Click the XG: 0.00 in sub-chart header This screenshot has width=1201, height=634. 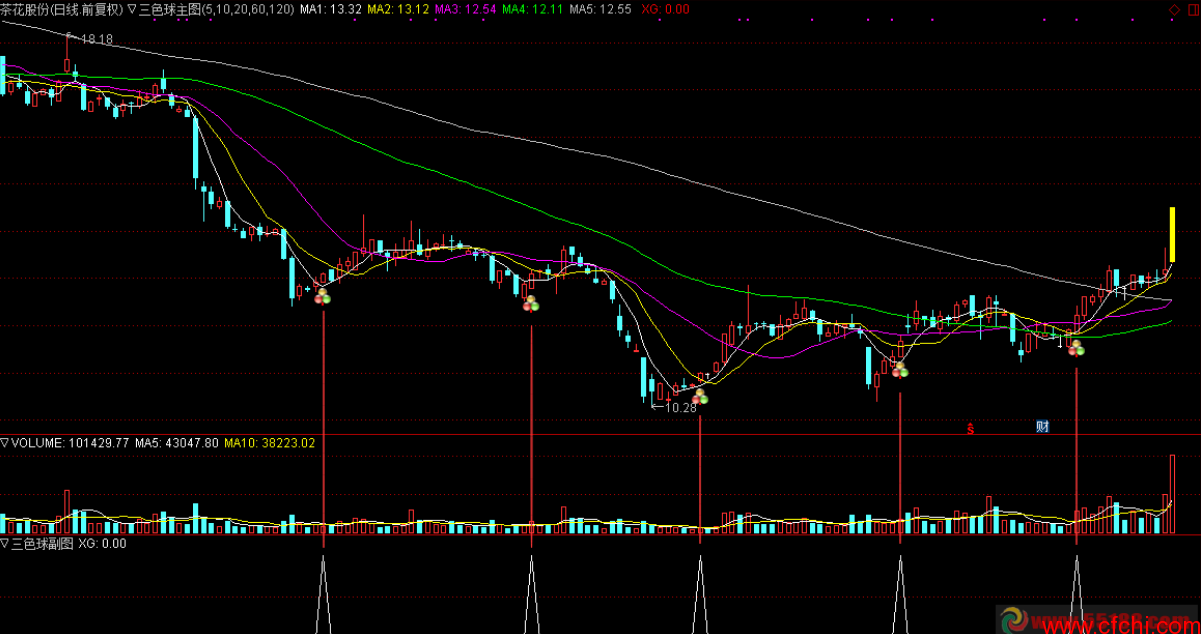click(102, 544)
